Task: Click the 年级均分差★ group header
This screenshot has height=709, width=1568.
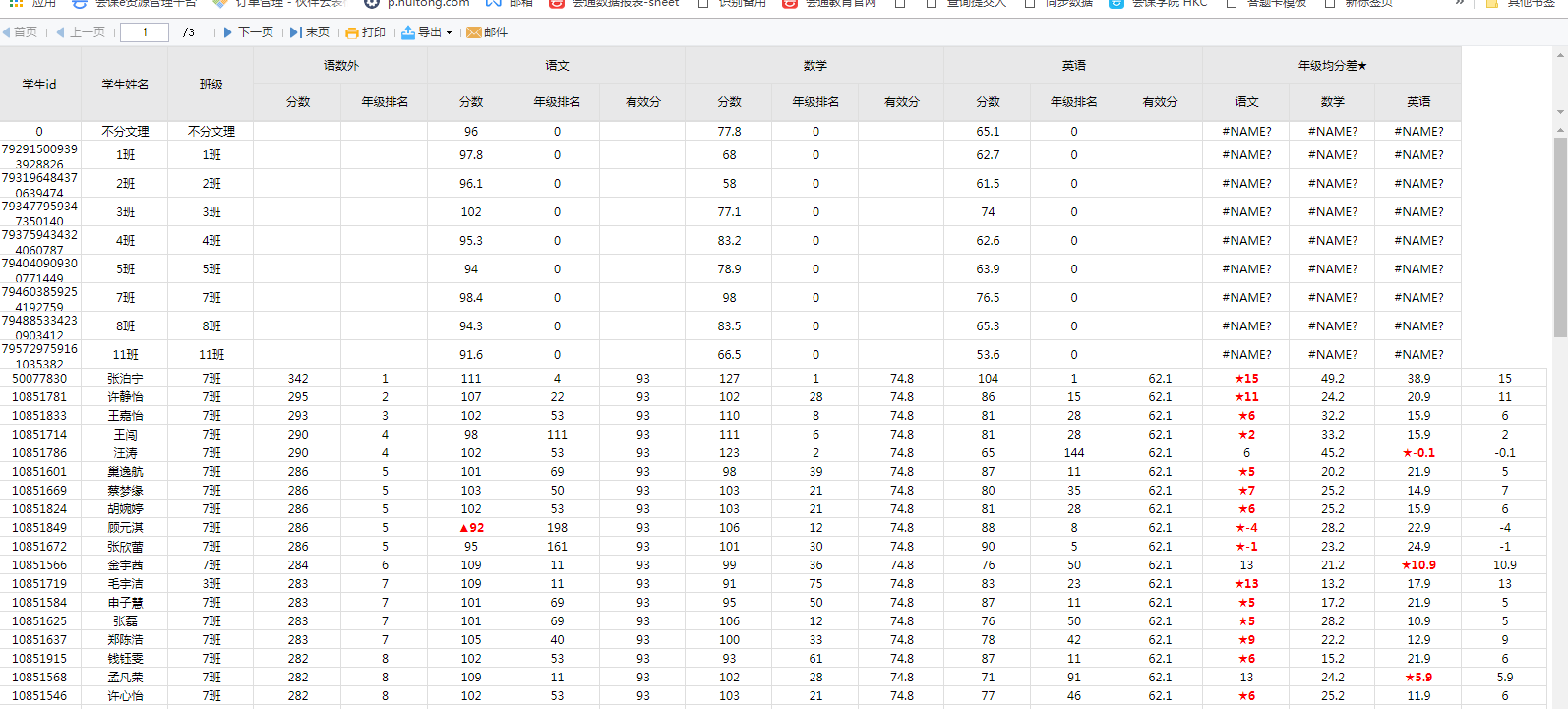Action: tap(1332, 66)
